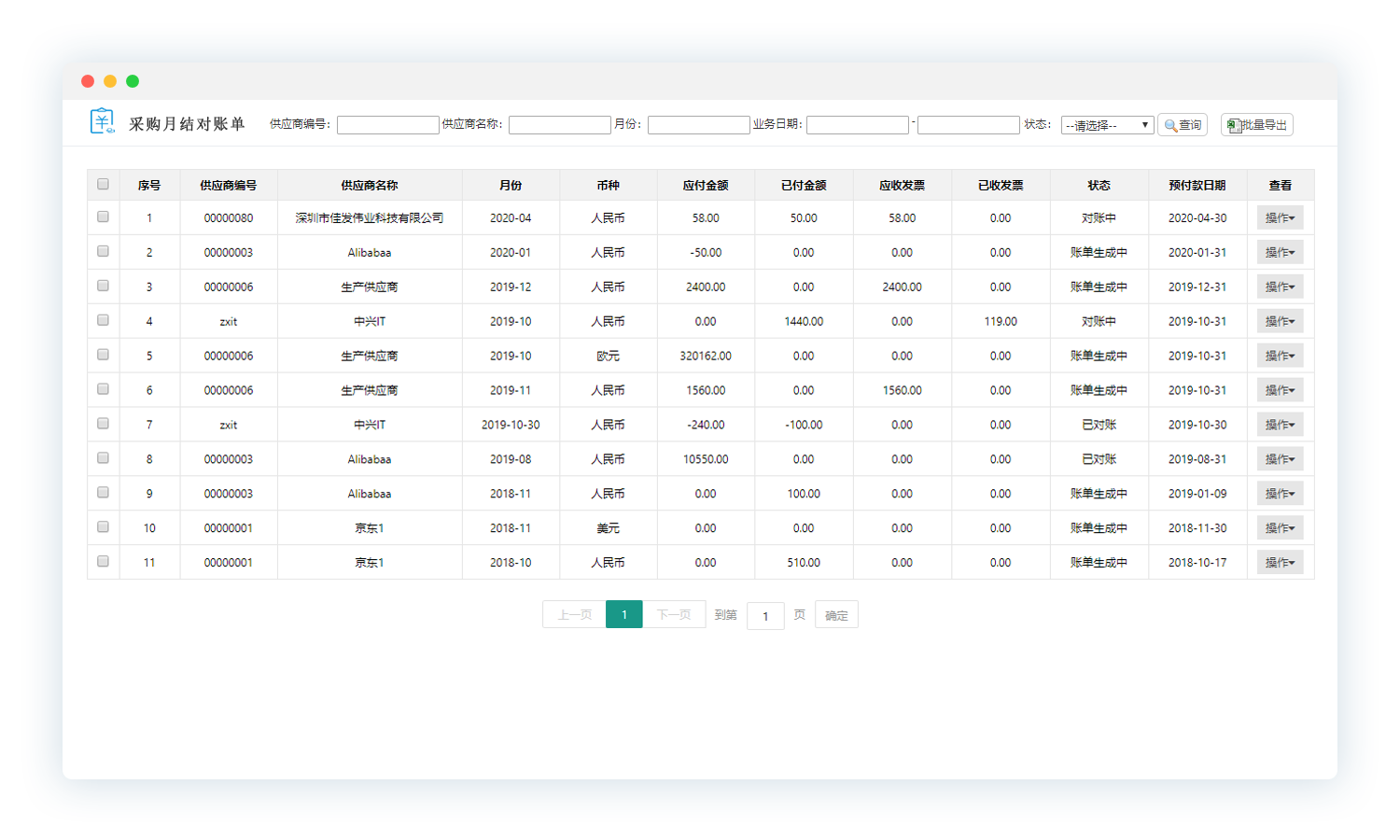Click the 批量导出 Excel export button
Image resolution: width=1400 pixels, height=840 pixels.
click(x=1256, y=125)
